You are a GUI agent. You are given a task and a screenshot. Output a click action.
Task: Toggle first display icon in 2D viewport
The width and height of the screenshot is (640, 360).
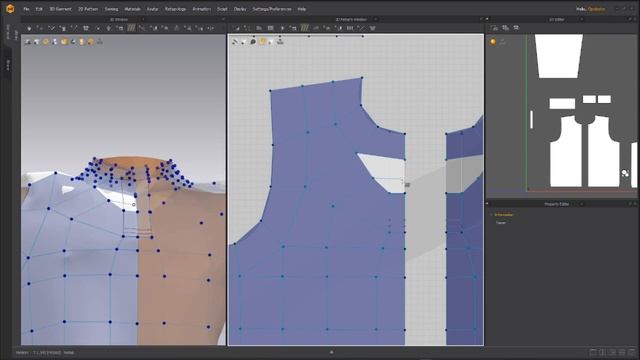pos(235,42)
